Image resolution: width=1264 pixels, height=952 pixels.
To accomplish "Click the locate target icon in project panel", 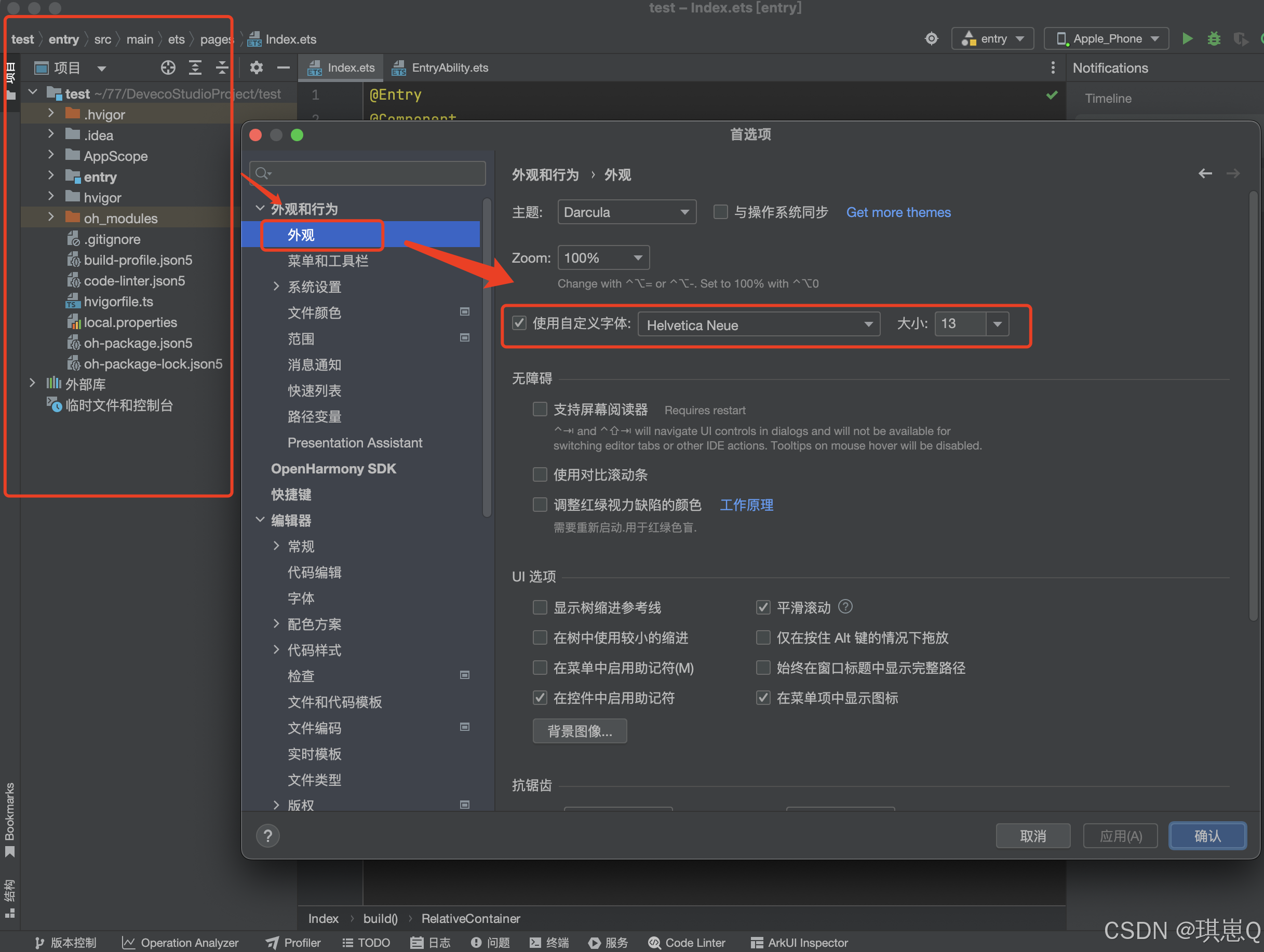I will [167, 68].
